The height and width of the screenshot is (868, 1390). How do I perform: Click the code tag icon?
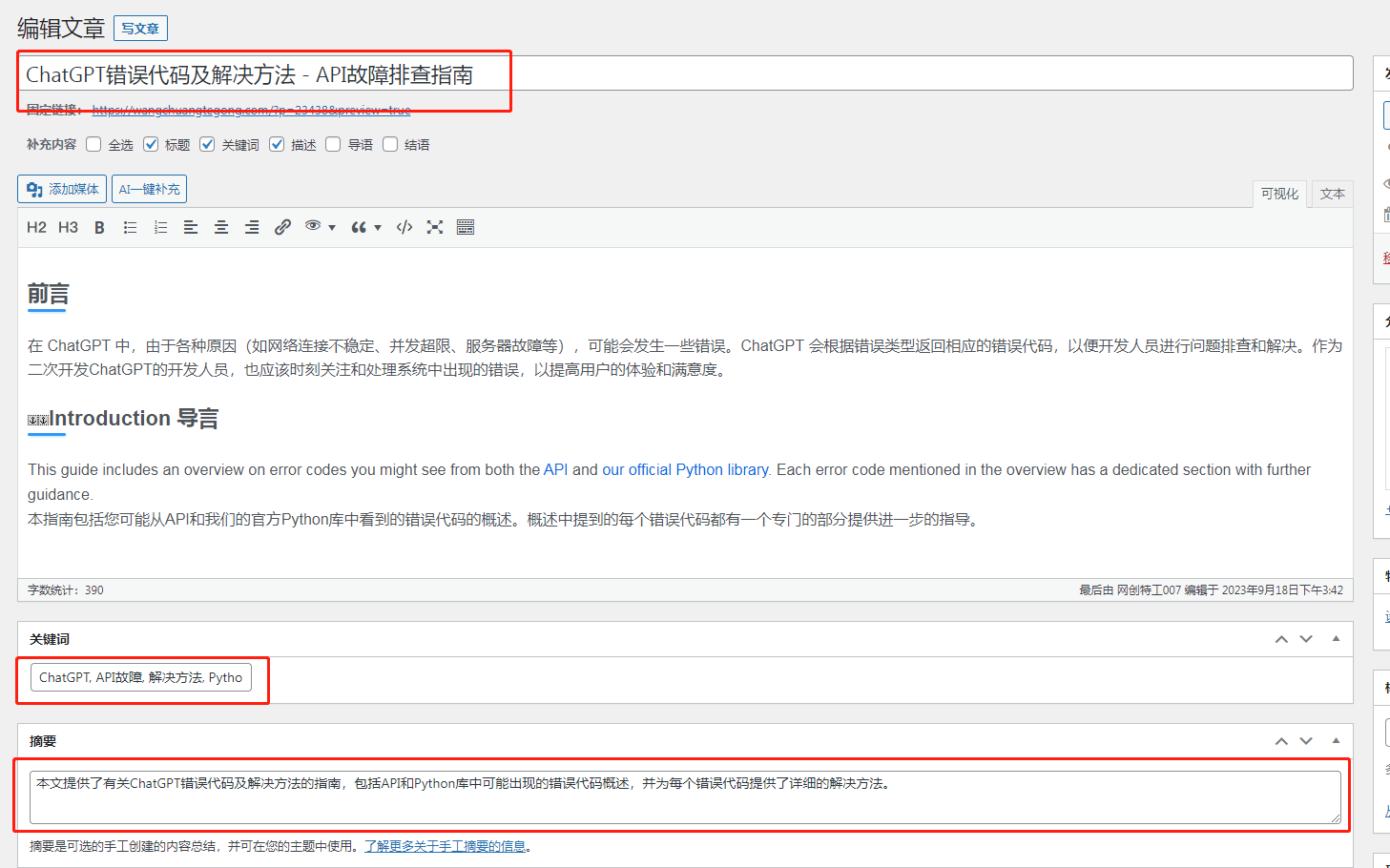tap(405, 227)
